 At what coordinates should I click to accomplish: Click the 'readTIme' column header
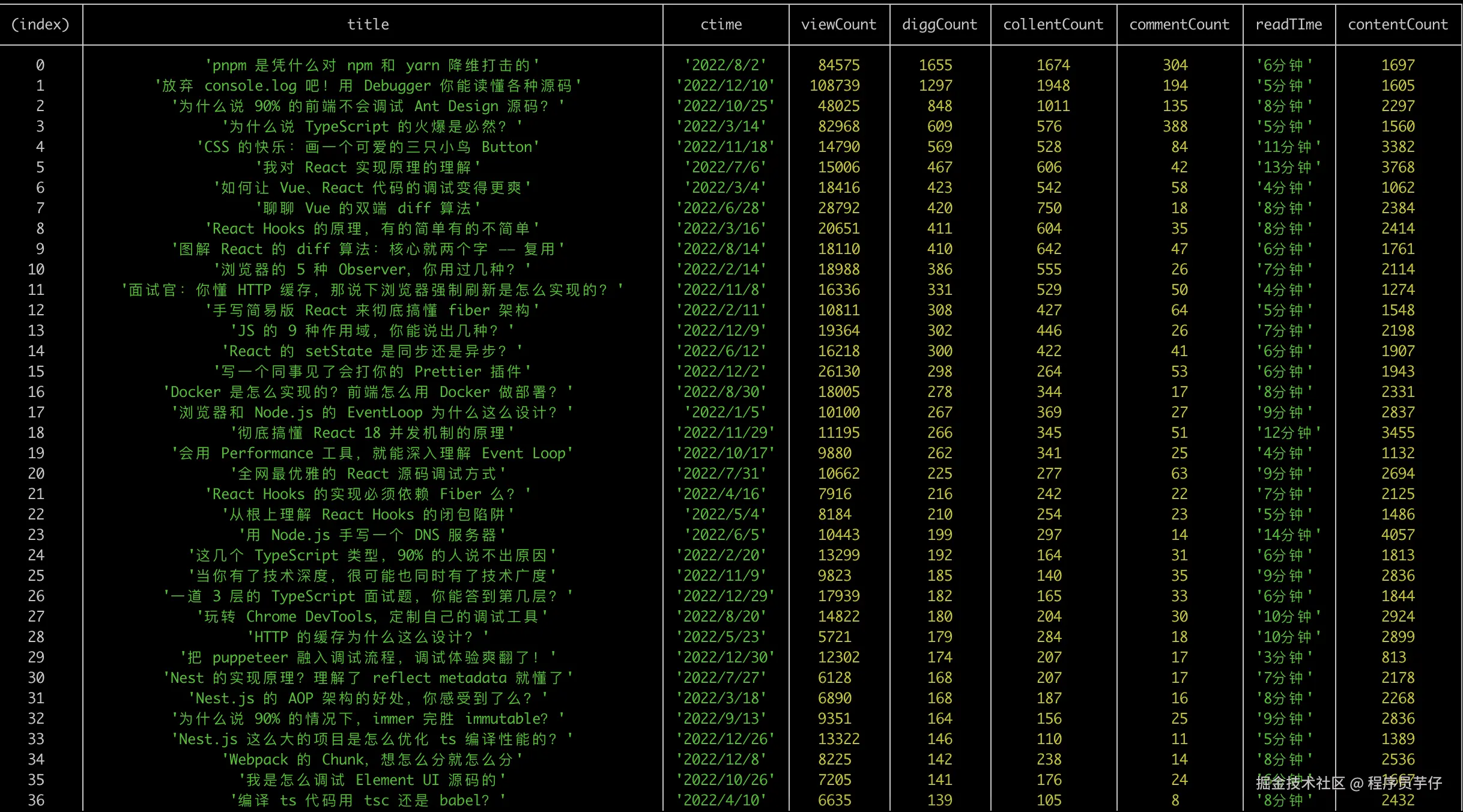pos(1288,25)
